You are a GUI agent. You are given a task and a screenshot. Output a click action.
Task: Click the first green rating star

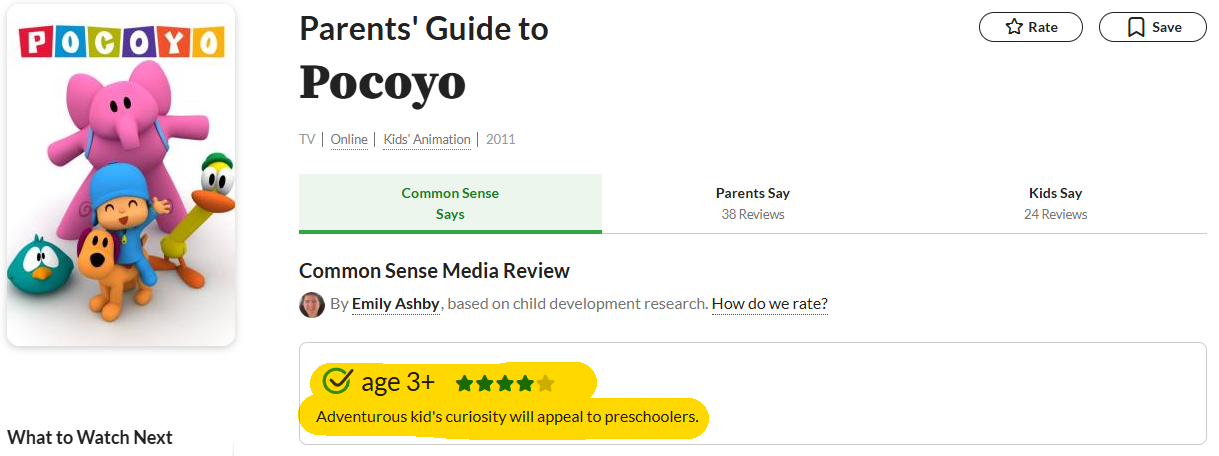[x=464, y=383]
